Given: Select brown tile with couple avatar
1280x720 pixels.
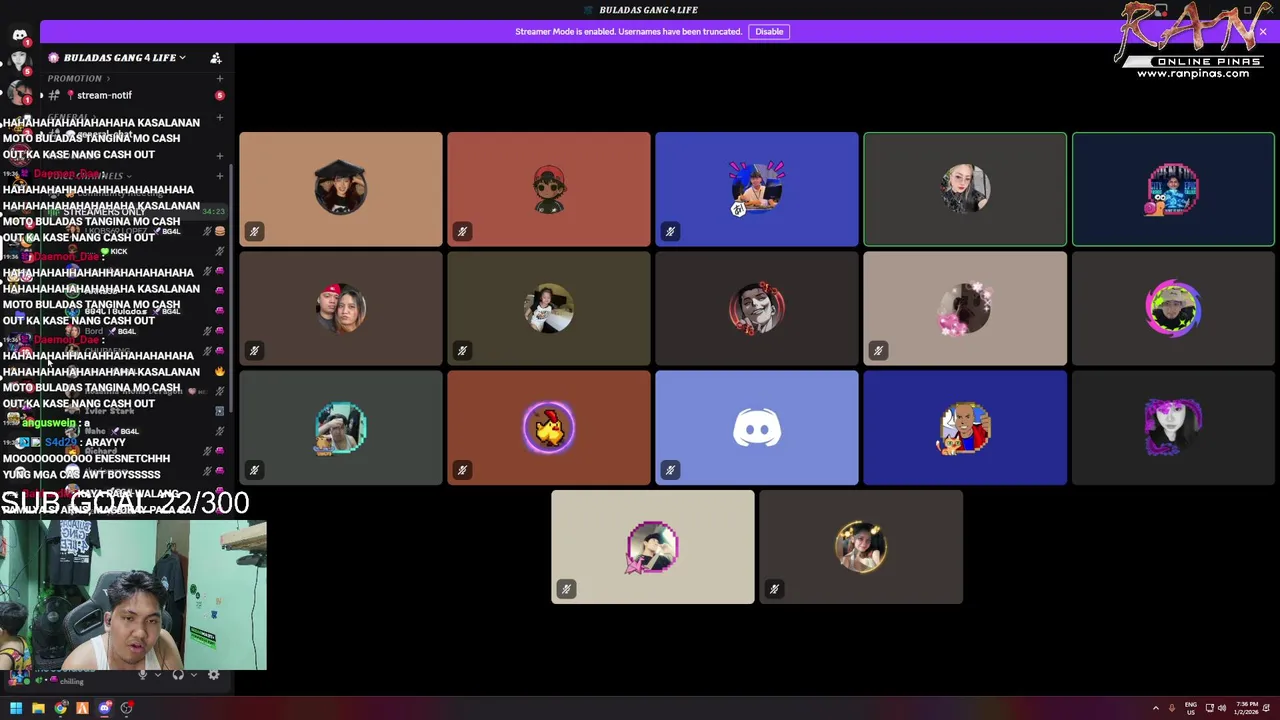Looking at the screenshot, I should point(341,308).
